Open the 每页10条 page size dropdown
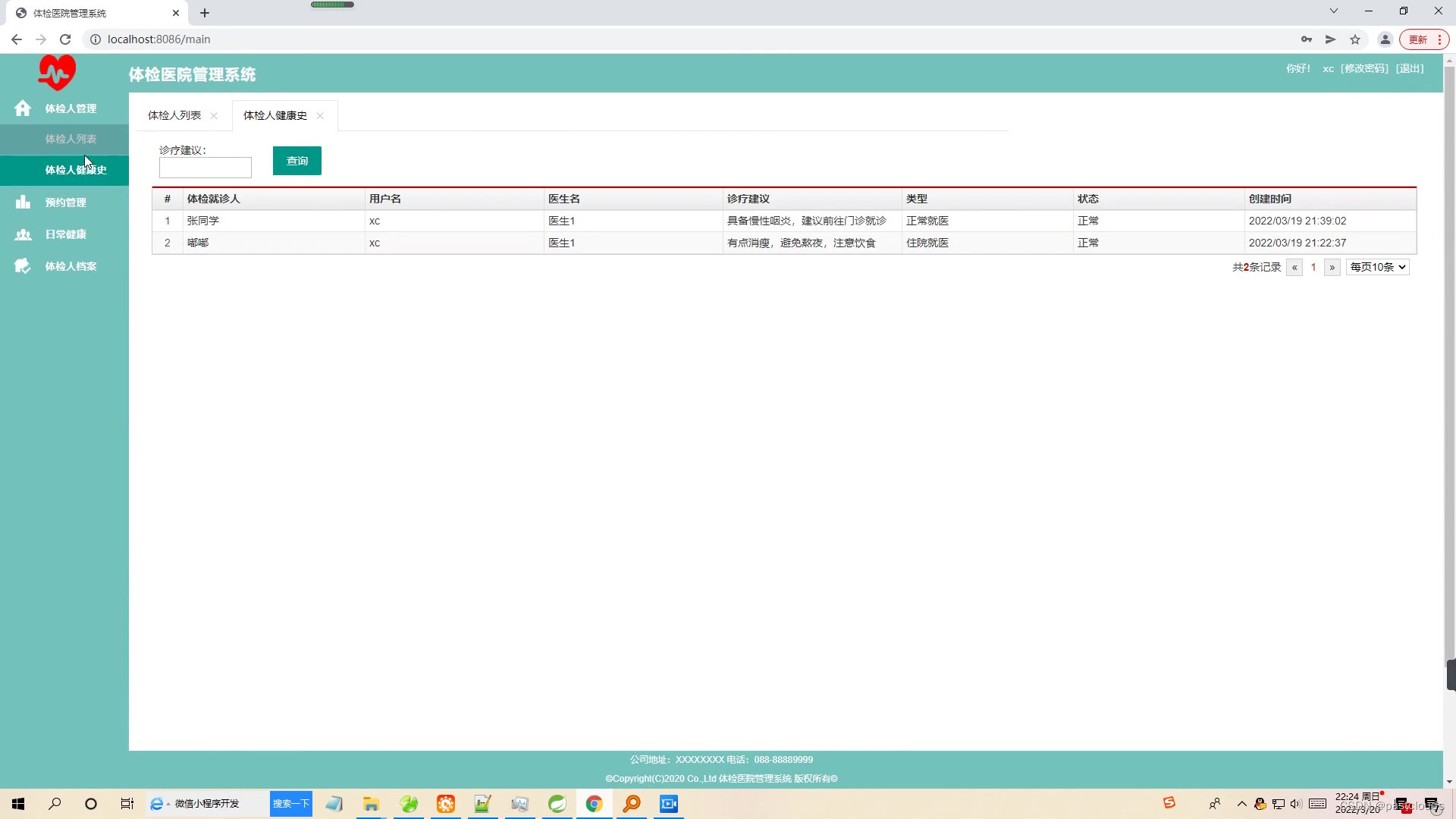Viewport: 1456px width, 819px height. point(1377,267)
